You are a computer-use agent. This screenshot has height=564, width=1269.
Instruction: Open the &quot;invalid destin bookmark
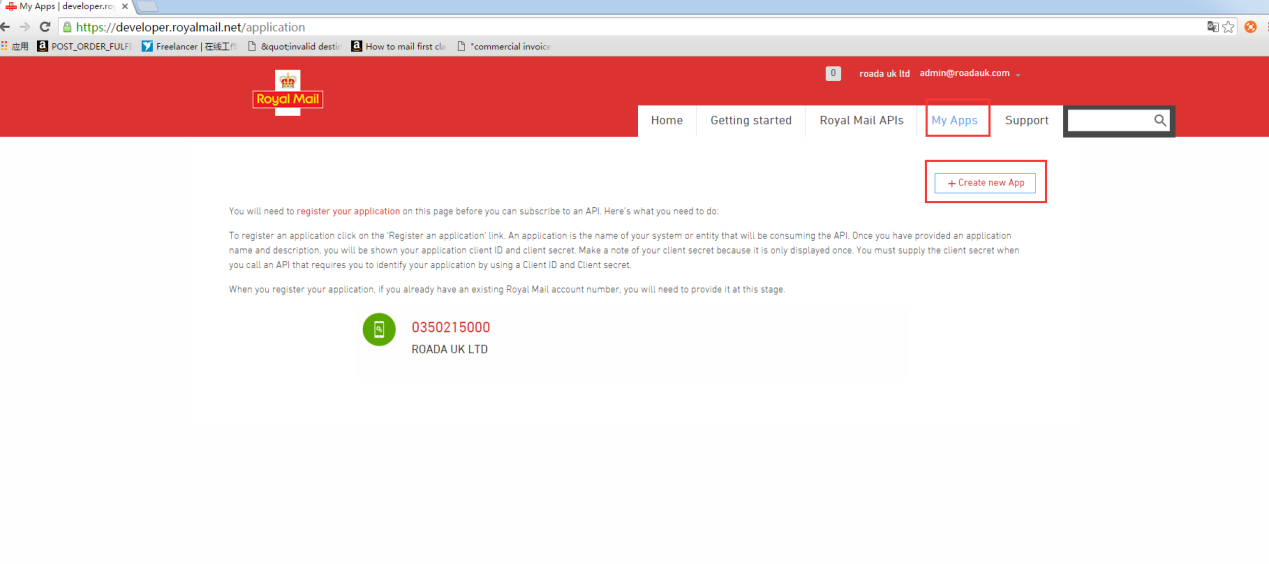[294, 46]
